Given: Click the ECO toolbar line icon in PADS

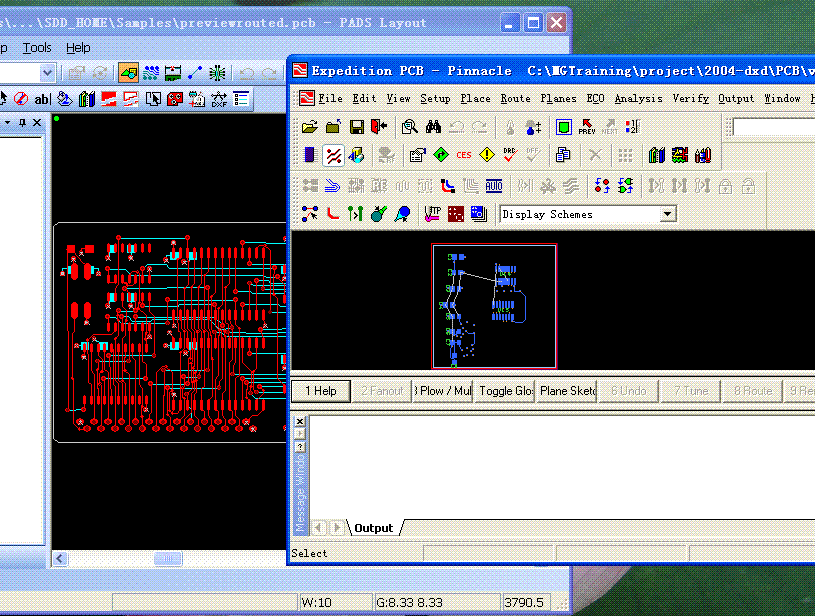Looking at the screenshot, I should 195,73.
